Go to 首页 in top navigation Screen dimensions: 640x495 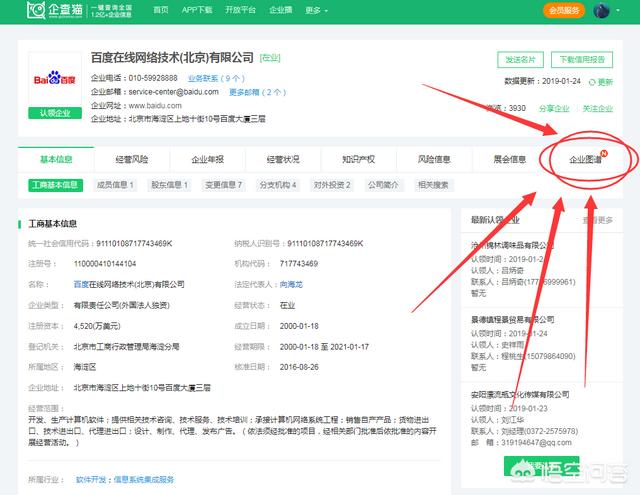coord(161,10)
